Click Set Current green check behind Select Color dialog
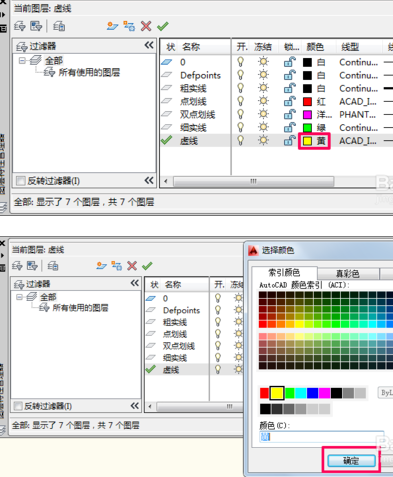The width and height of the screenshot is (393, 477). [x=147, y=266]
